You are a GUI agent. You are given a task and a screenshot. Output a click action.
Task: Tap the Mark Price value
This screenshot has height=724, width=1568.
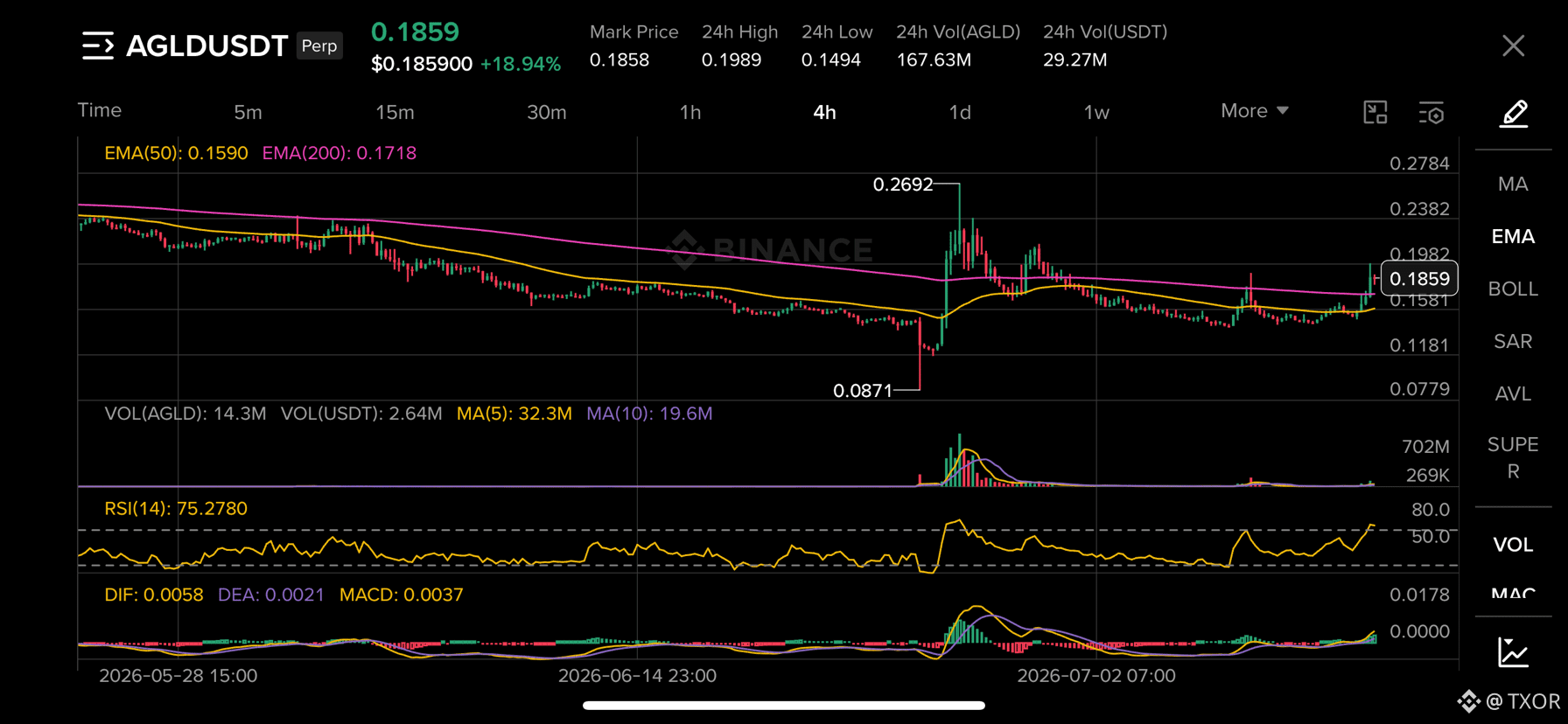pyautogui.click(x=619, y=60)
